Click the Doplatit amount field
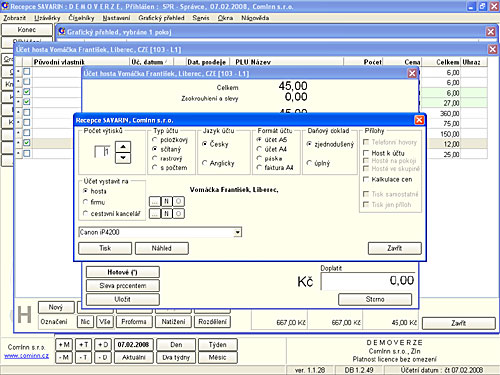 coord(368,281)
